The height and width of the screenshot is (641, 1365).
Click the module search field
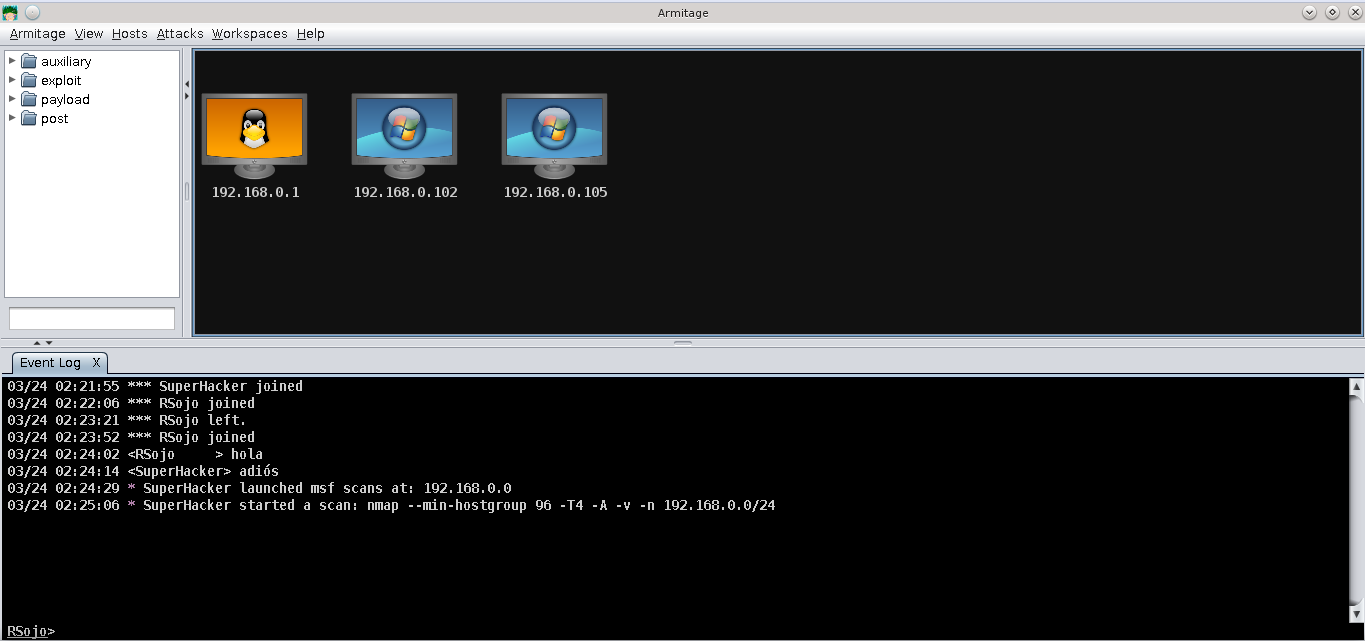[91, 318]
